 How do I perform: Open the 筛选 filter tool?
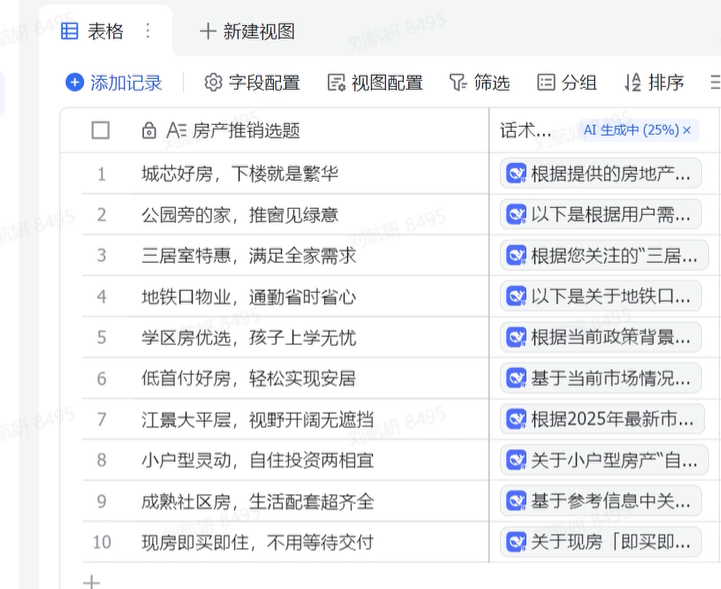479,83
